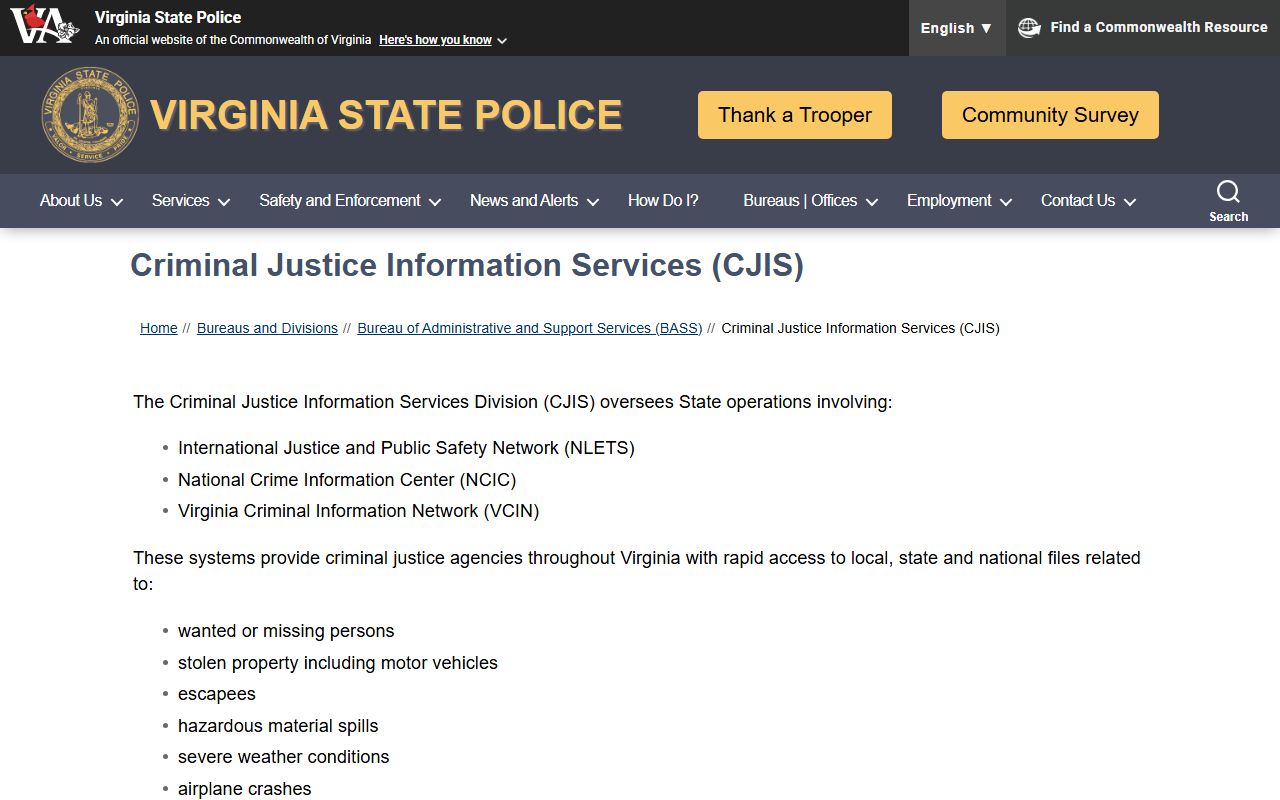
Task: Click the Criminal Justice Information Services heading
Action: pos(467,265)
